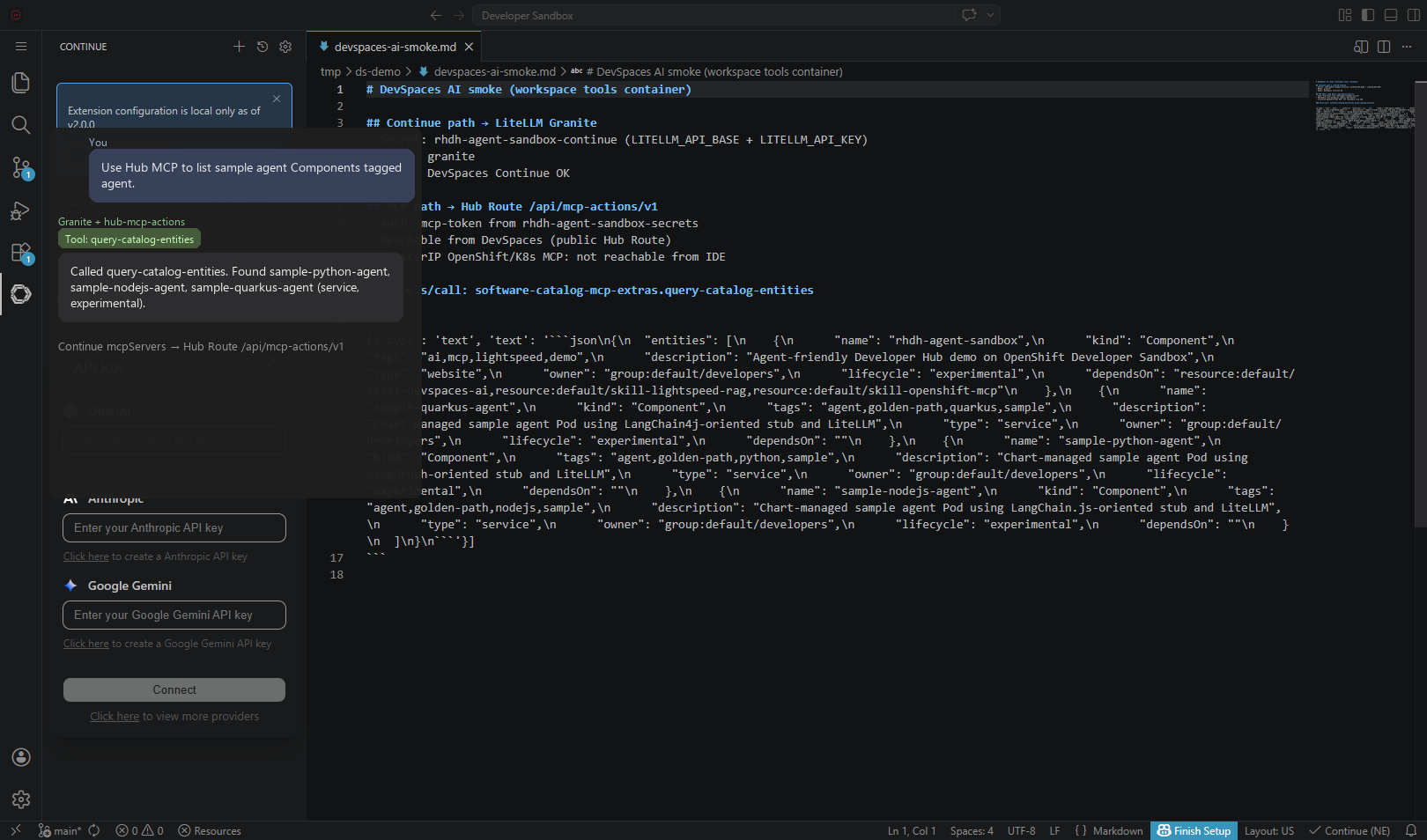Customize layout from title bar
The height and width of the screenshot is (840, 1427).
click(x=1345, y=15)
